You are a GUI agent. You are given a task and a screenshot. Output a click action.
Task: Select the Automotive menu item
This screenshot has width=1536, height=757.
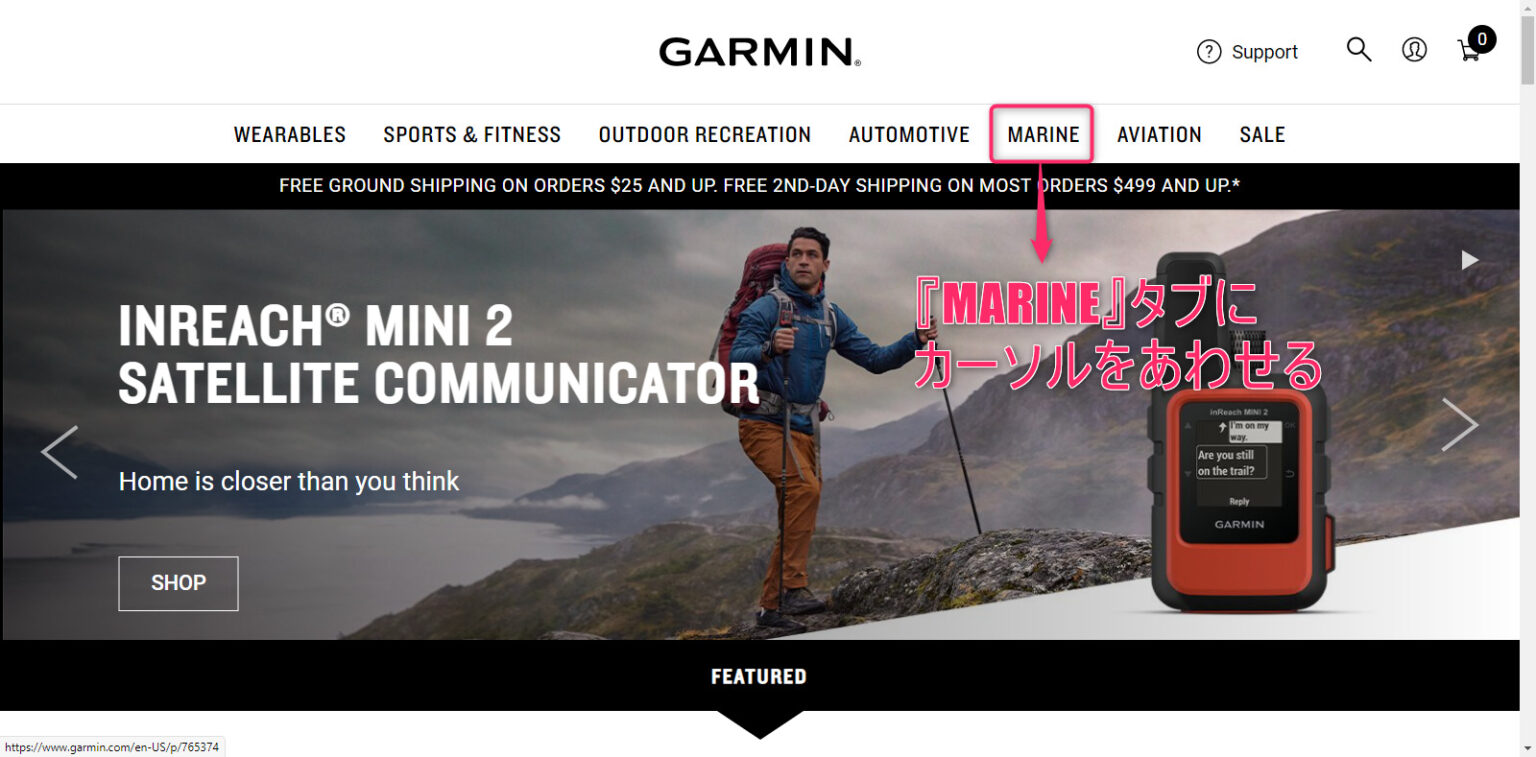909,134
